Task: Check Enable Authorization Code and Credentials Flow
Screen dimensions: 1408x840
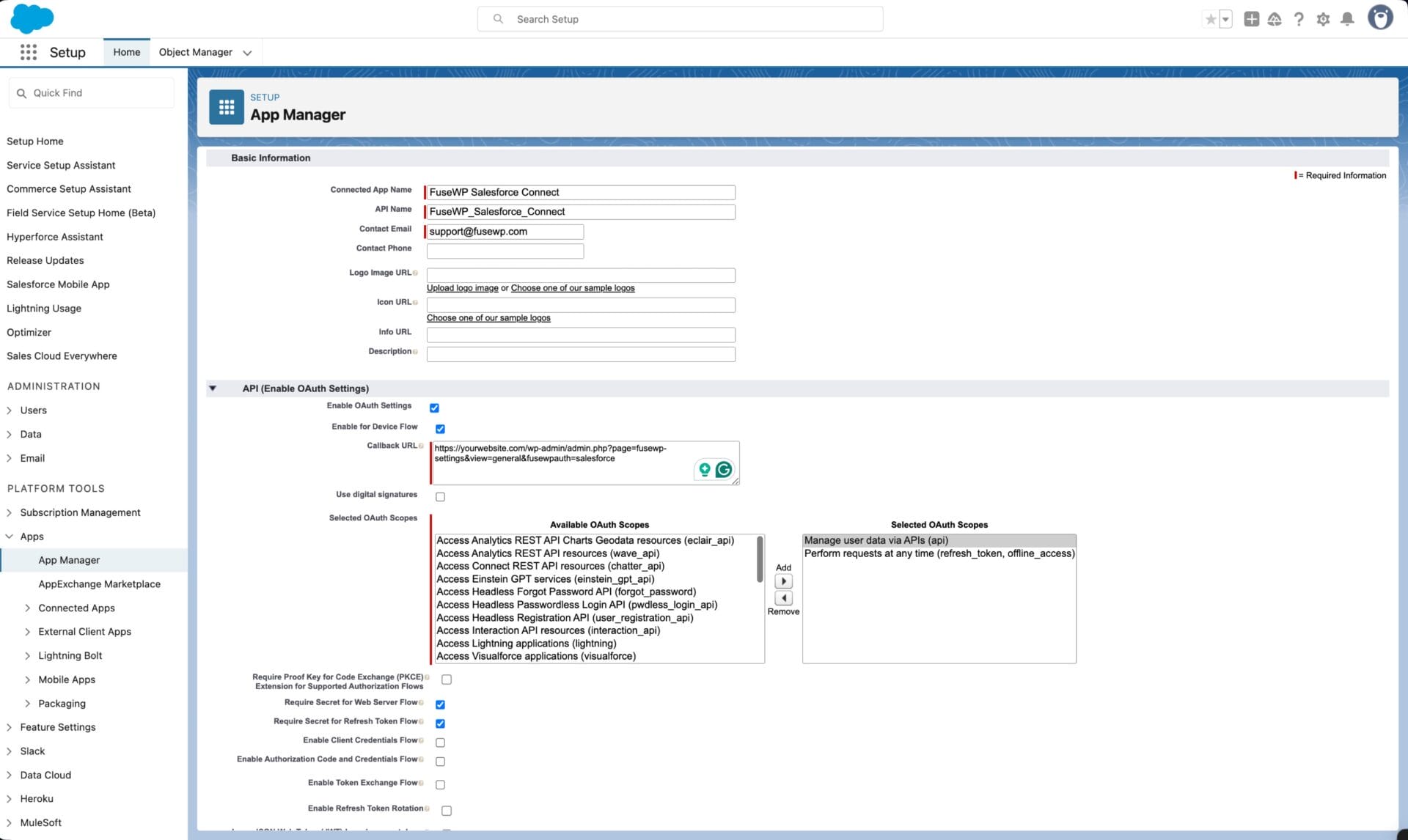Action: (x=440, y=762)
